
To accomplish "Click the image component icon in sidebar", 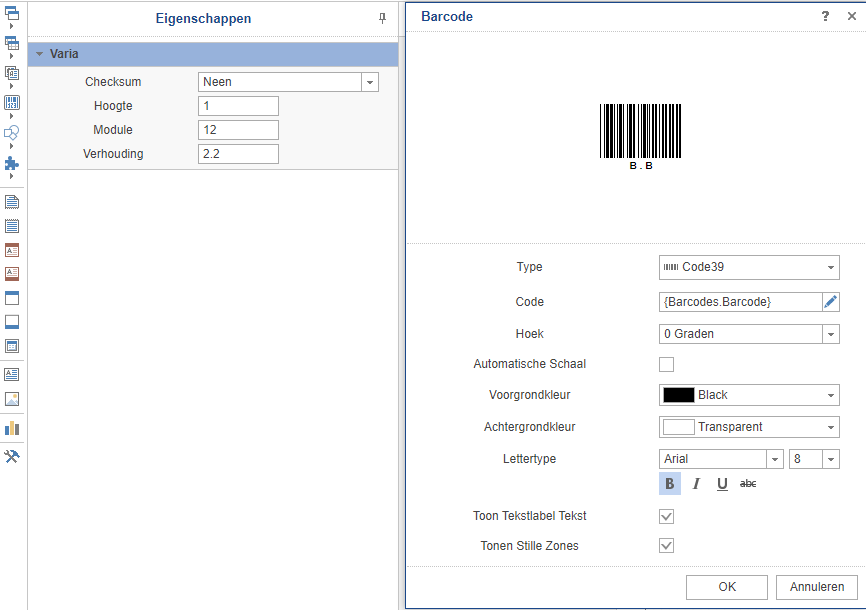I will pyautogui.click(x=12, y=399).
